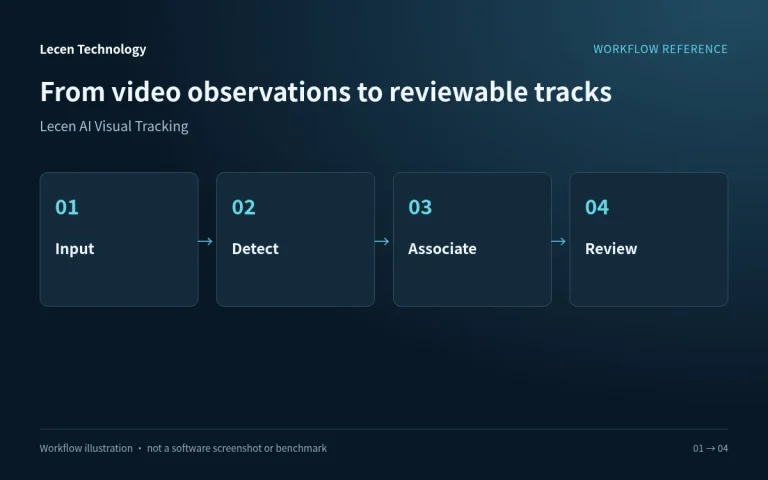
Task: Click the WORKFLOW REFERENCE label
Action: click(x=660, y=49)
